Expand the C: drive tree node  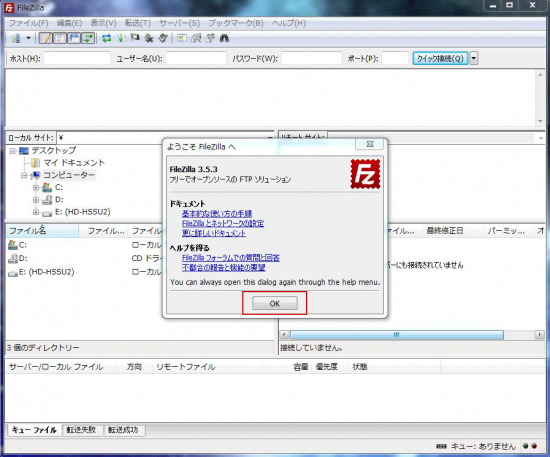pos(36,188)
